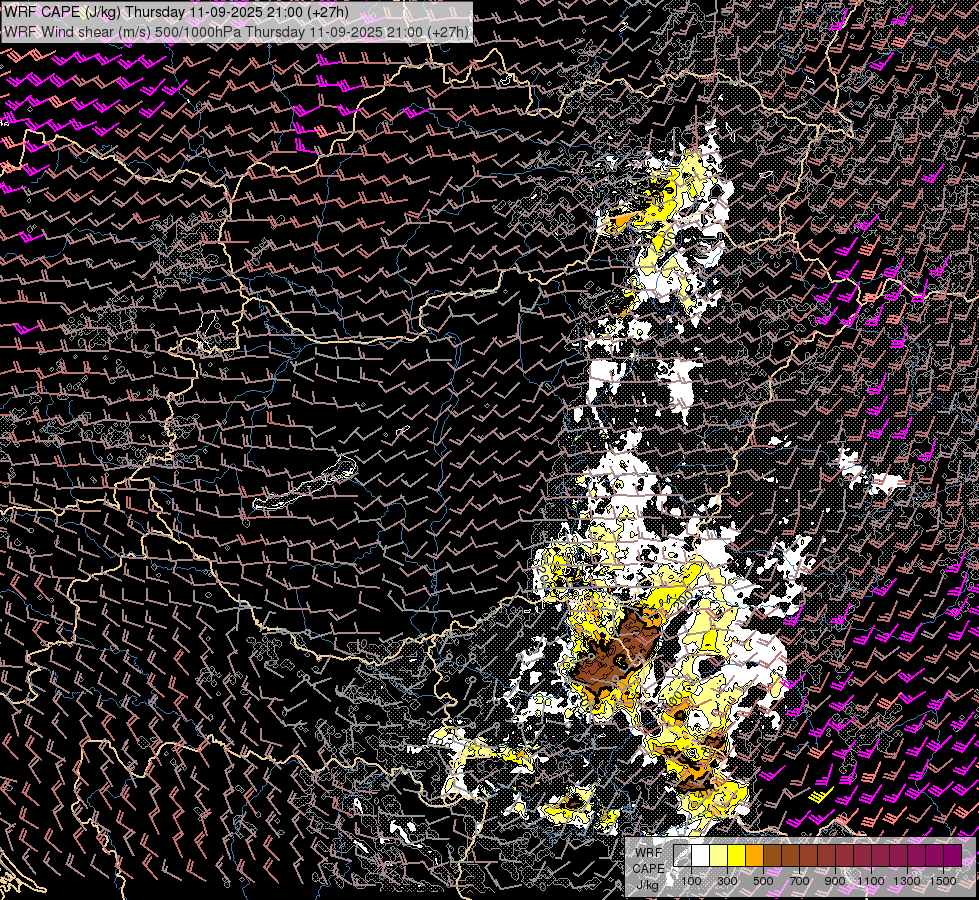Click the 100 legend value label

[x=691, y=881]
